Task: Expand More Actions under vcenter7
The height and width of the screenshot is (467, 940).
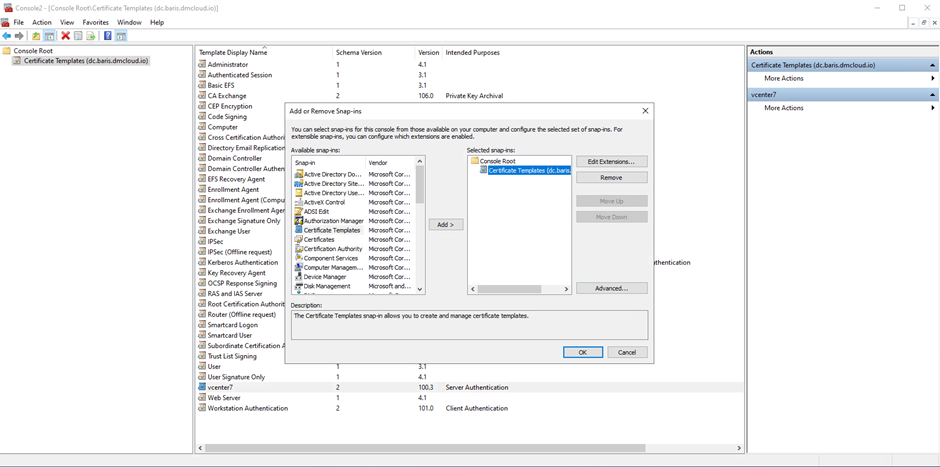Action: (784, 108)
